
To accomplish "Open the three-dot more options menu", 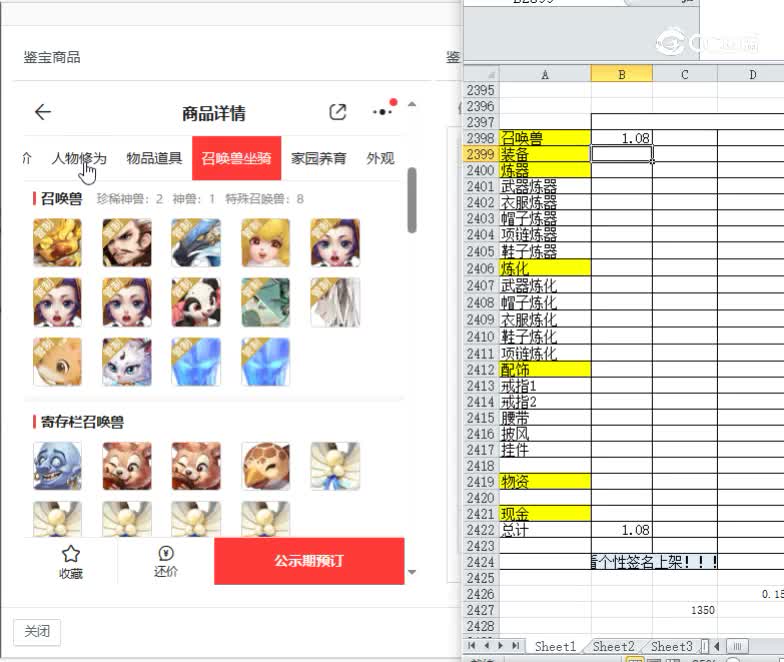I will [383, 112].
